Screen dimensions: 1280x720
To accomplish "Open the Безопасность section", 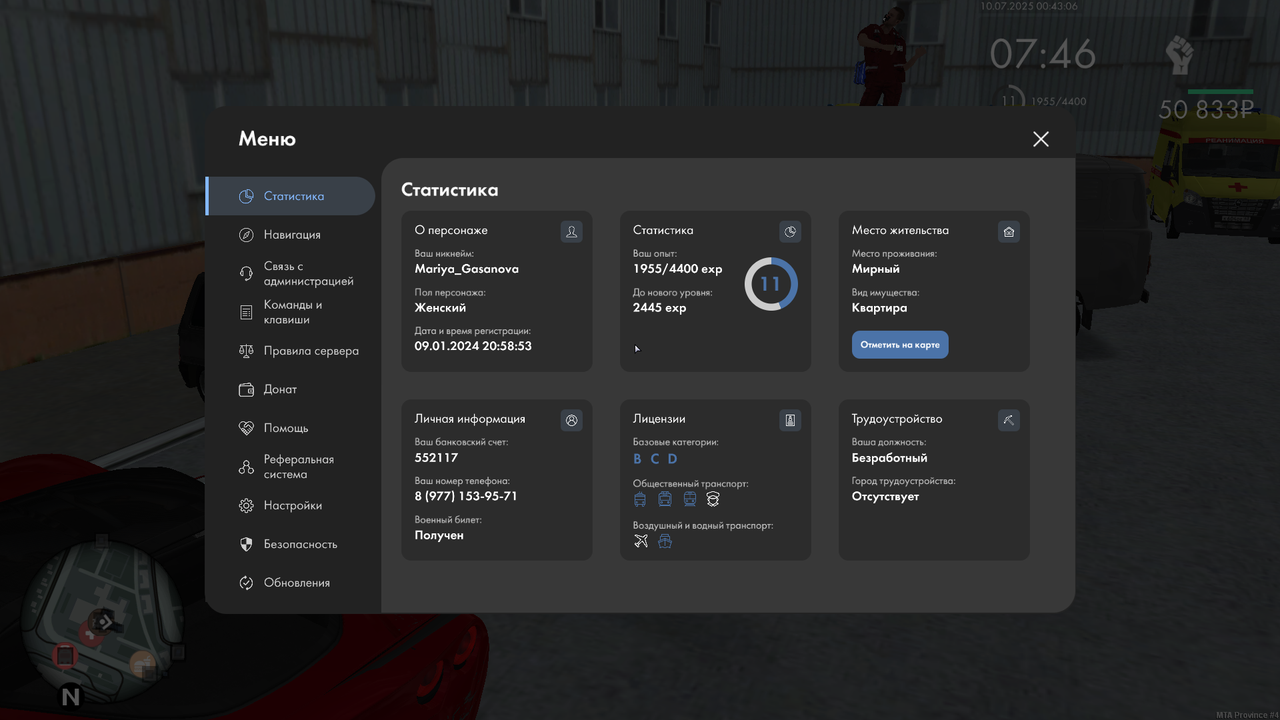I will coord(290,544).
